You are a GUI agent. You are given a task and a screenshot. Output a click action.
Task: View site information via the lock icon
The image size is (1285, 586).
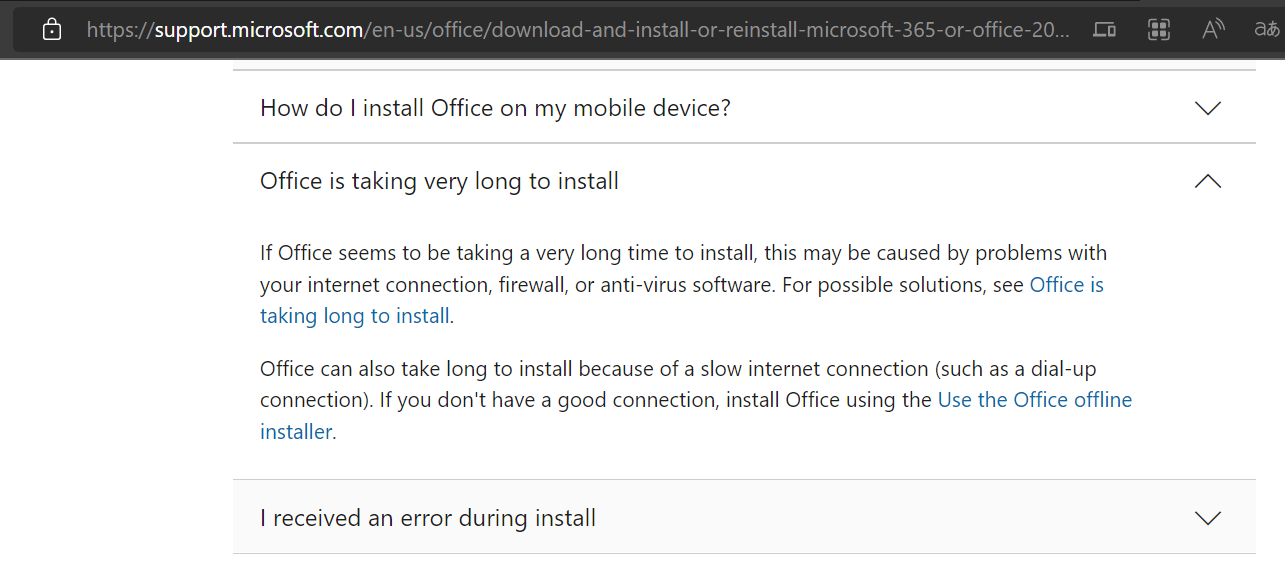tap(52, 30)
